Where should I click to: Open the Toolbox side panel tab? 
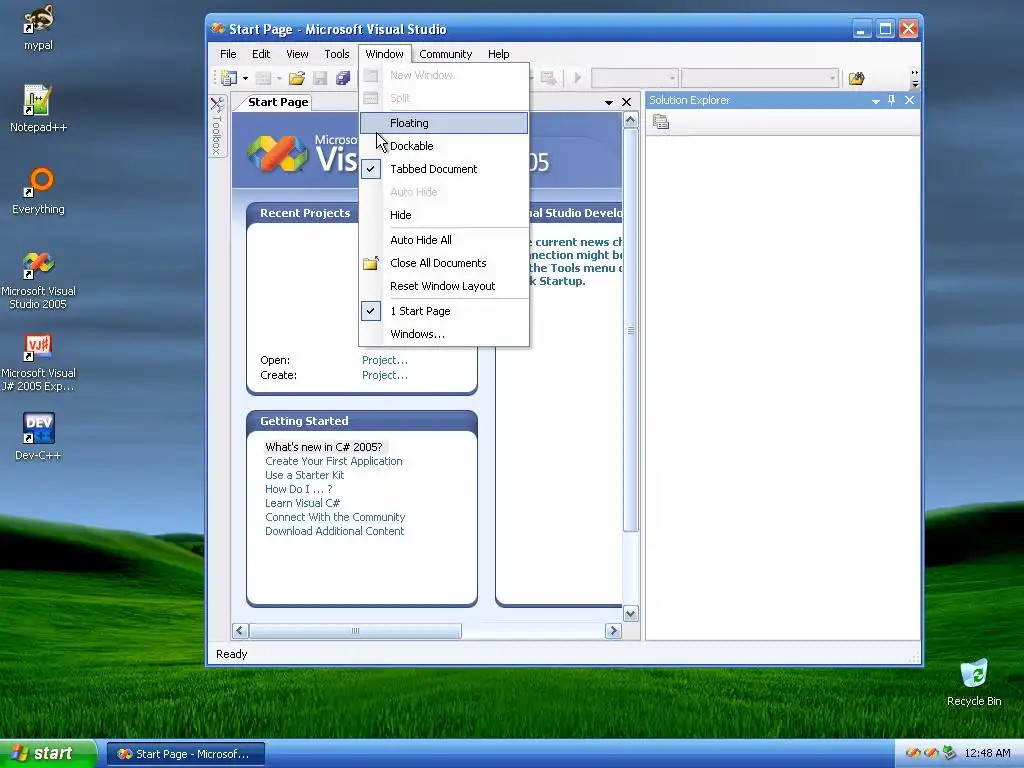[217, 126]
